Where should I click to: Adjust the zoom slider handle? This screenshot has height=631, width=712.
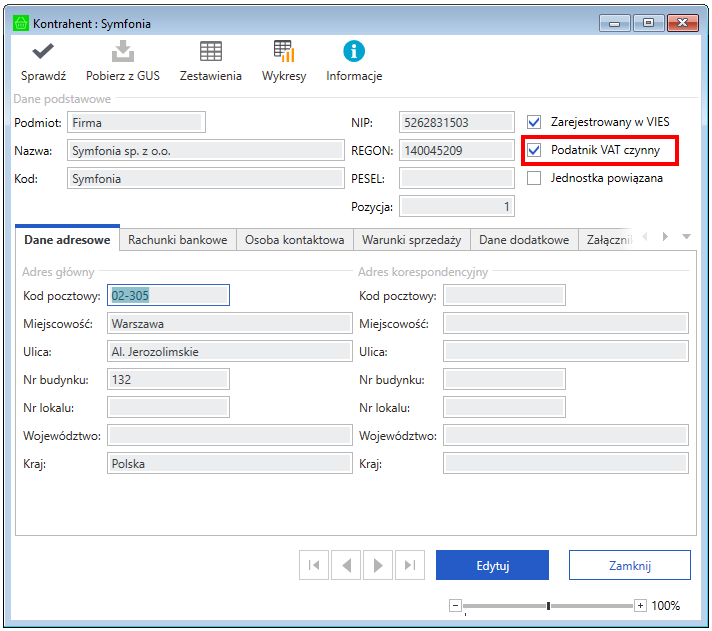click(x=549, y=606)
